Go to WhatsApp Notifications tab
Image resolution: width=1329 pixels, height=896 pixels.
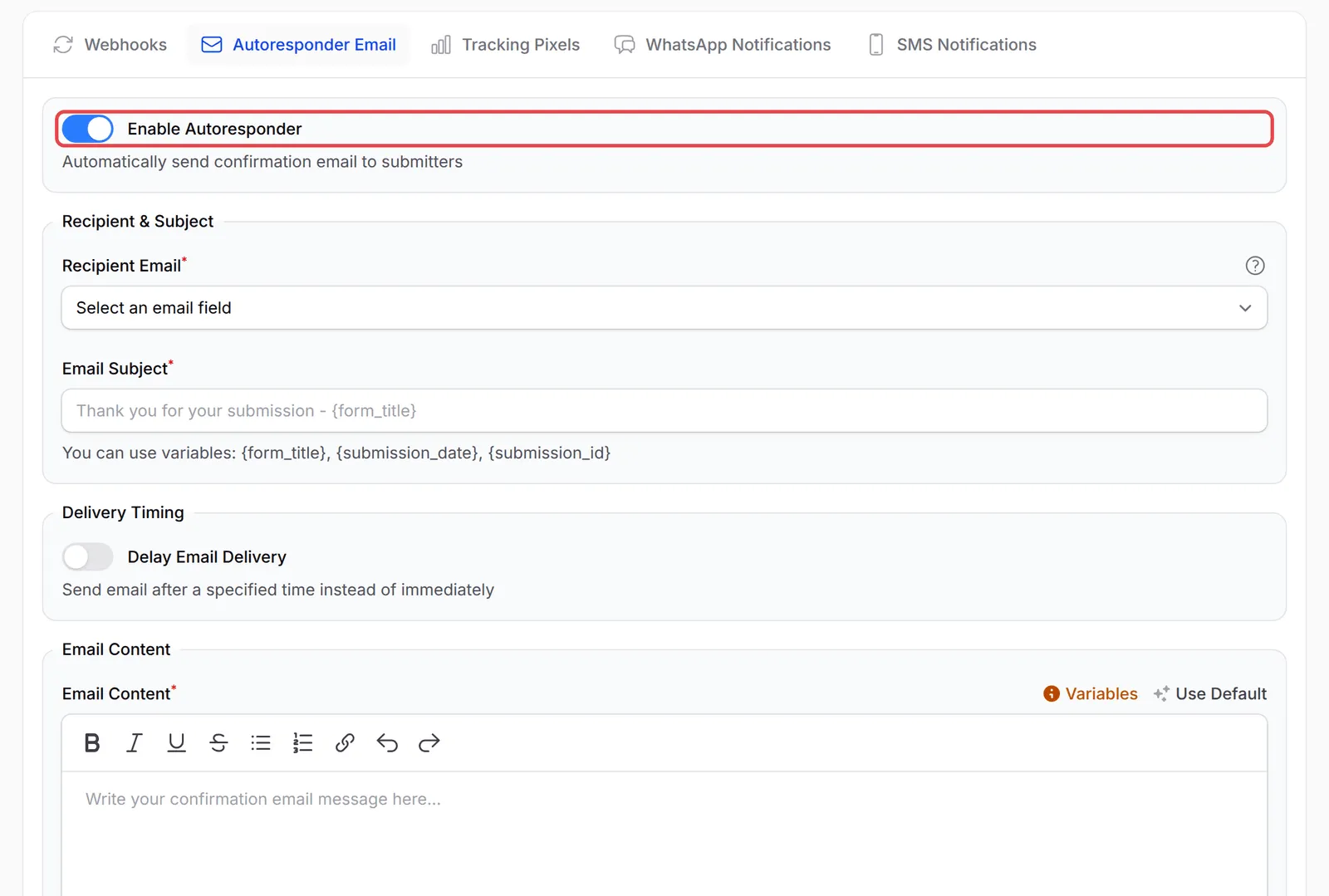(x=723, y=45)
